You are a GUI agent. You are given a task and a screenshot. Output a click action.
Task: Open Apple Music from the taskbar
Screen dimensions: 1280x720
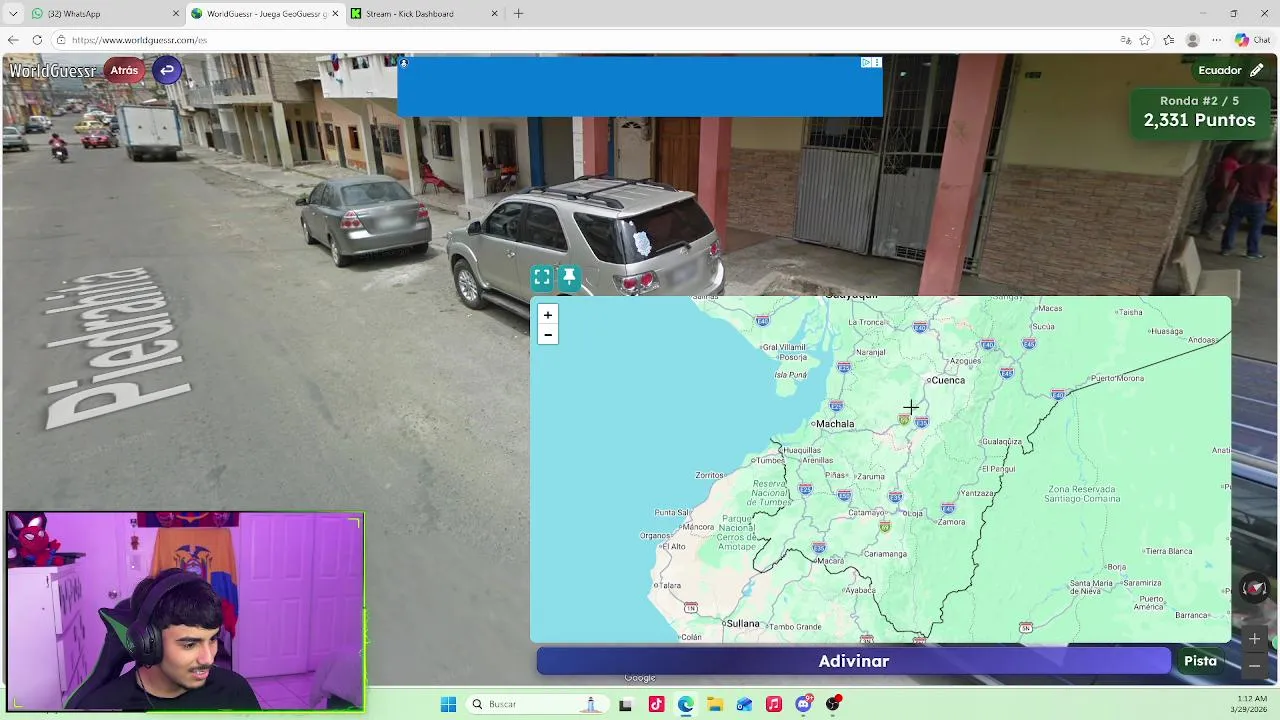pos(774,704)
